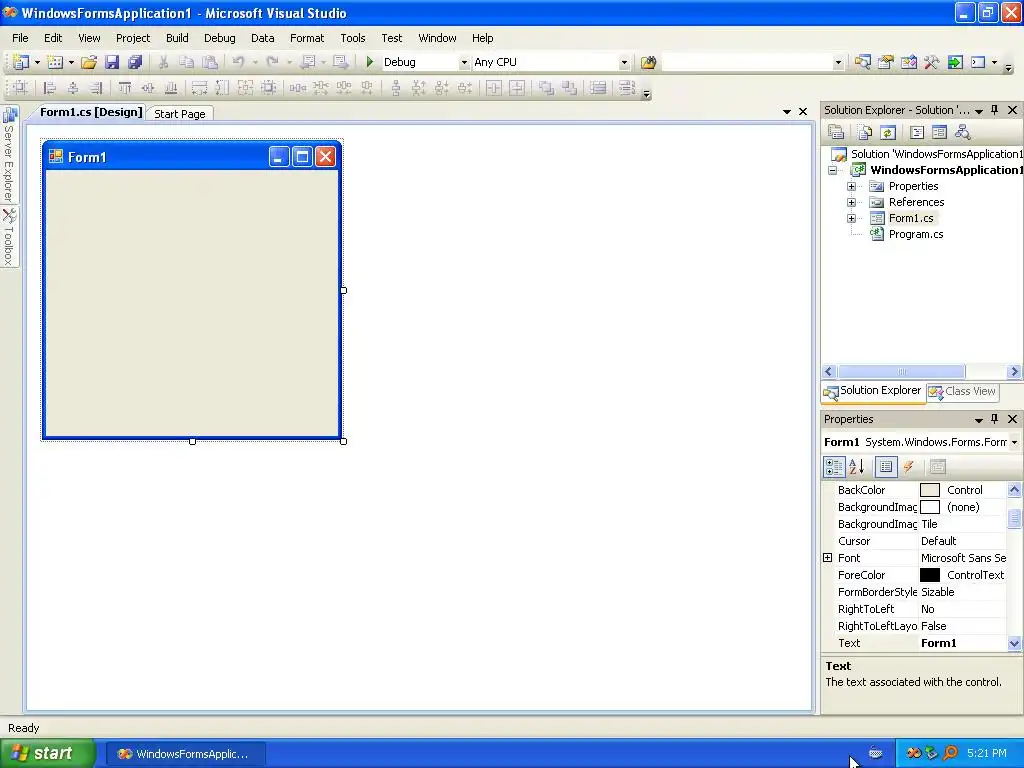Expand the Font property in Properties grid

coord(827,558)
